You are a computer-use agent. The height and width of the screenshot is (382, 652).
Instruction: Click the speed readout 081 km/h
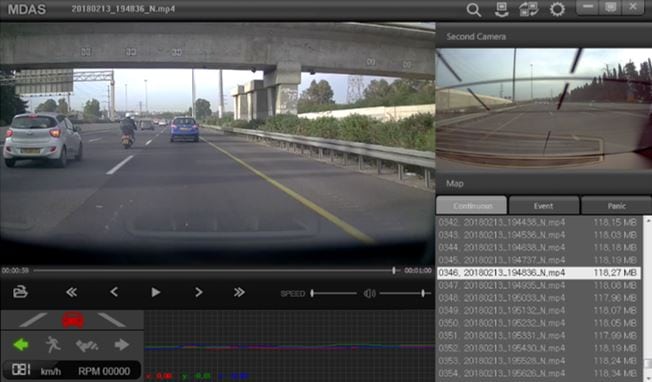coord(37,370)
